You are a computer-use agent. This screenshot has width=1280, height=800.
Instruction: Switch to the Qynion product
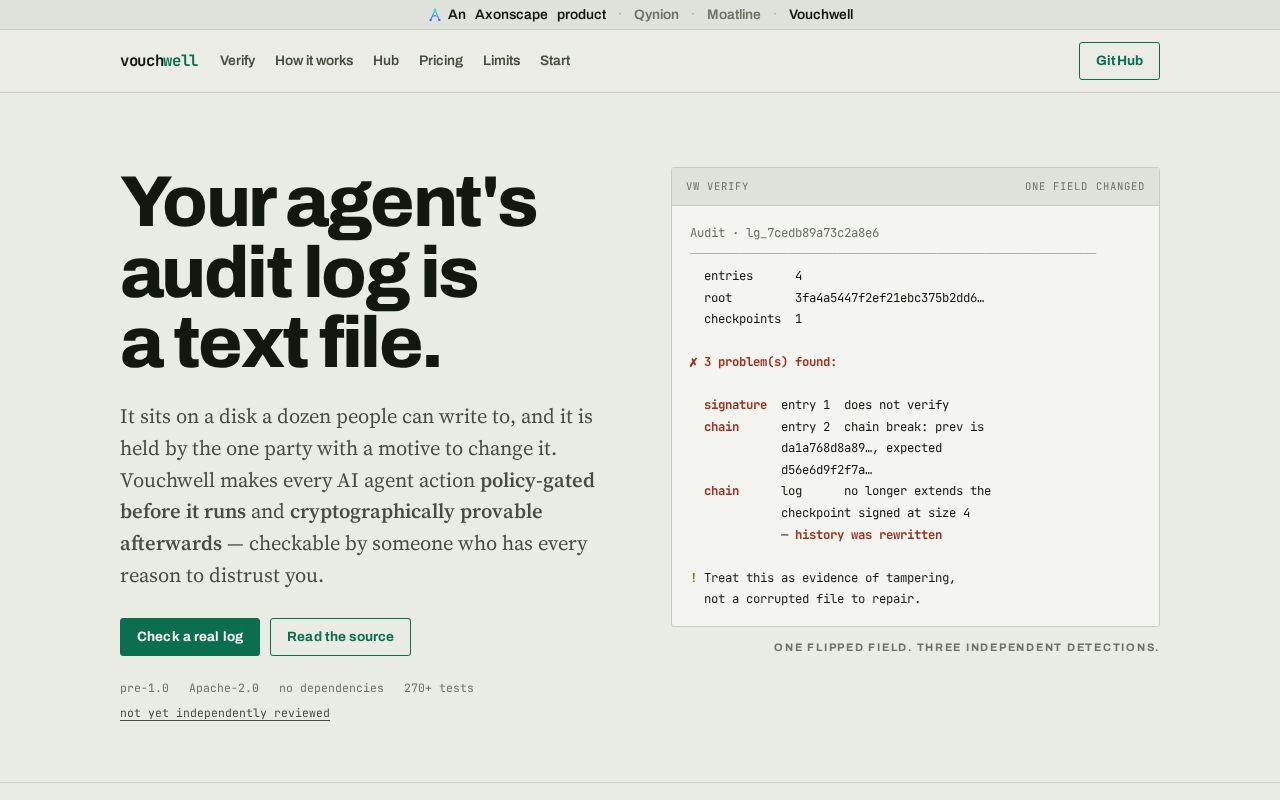tap(656, 15)
